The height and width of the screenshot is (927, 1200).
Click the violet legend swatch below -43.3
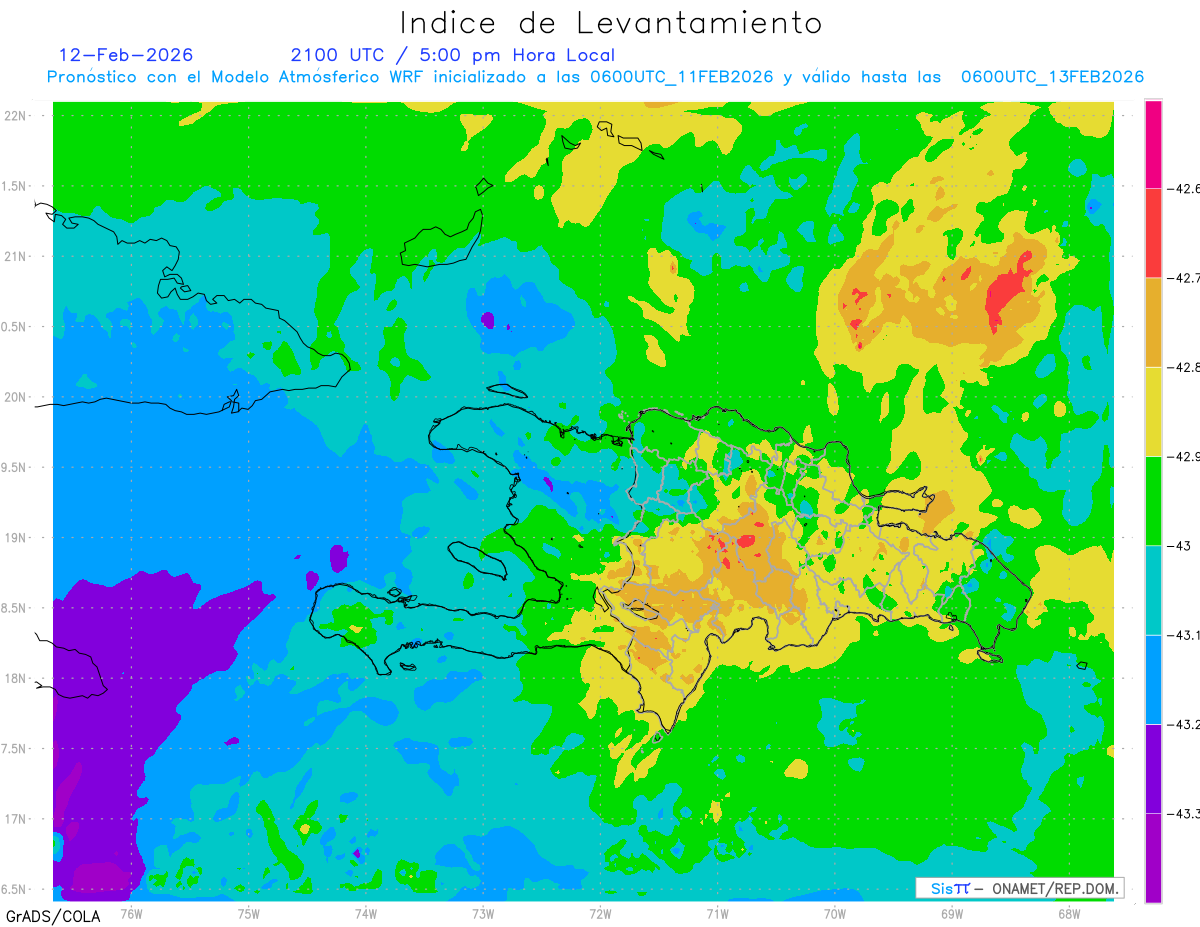pyautogui.click(x=1153, y=858)
